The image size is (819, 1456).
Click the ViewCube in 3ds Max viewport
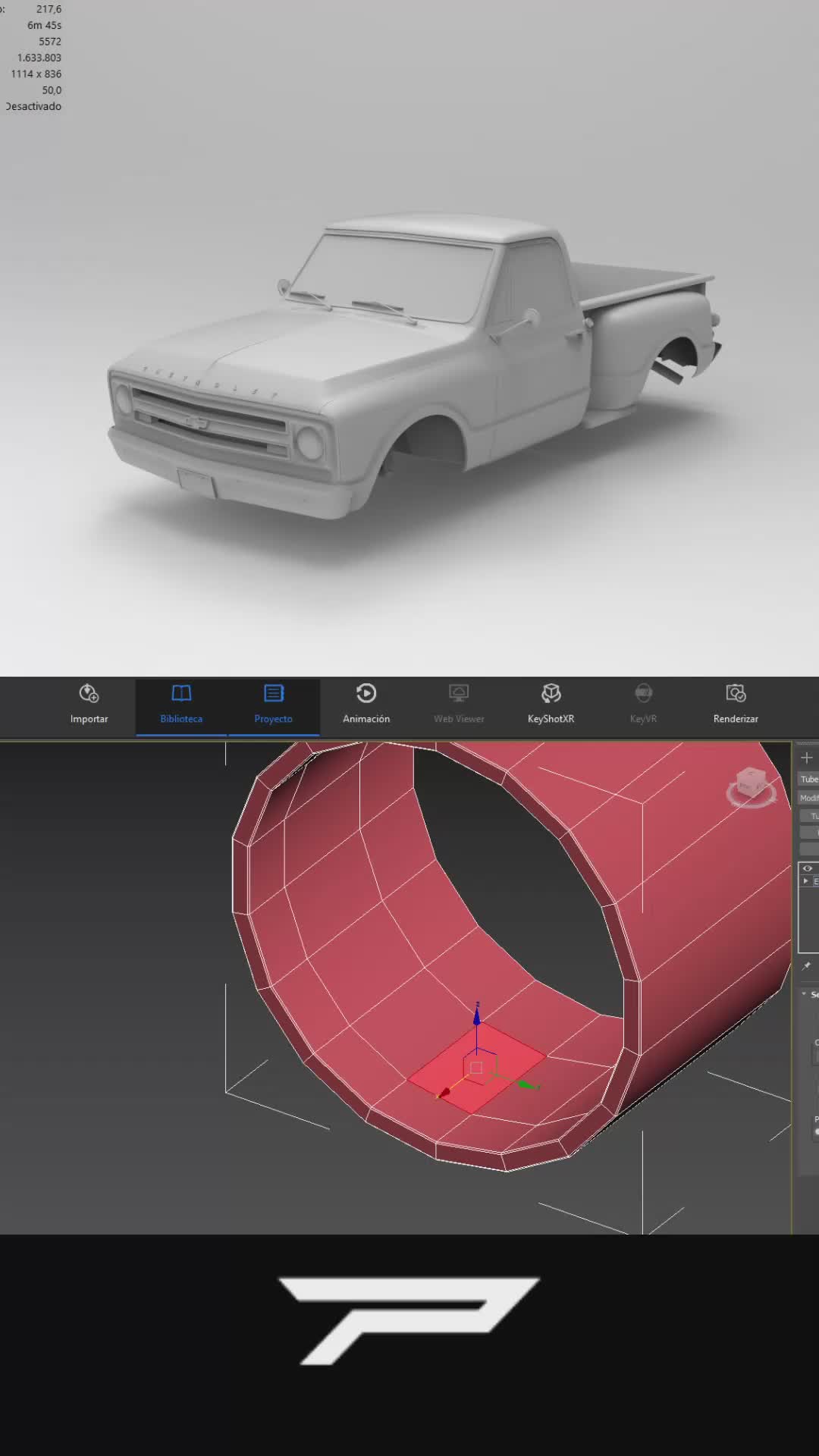pos(752,786)
